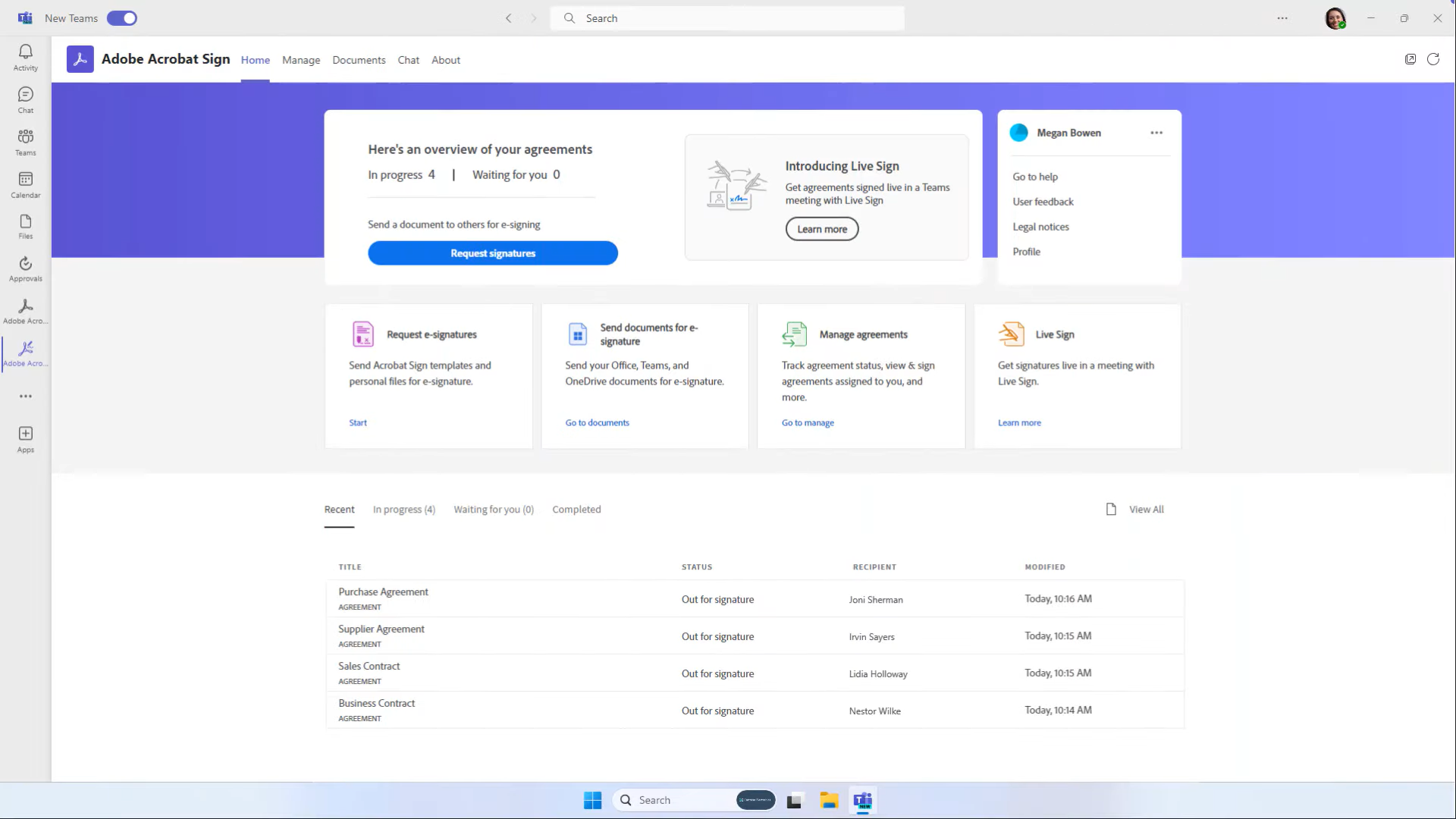Click the Manage agreements card icon
Viewport: 1456px width, 819px height.
(795, 334)
